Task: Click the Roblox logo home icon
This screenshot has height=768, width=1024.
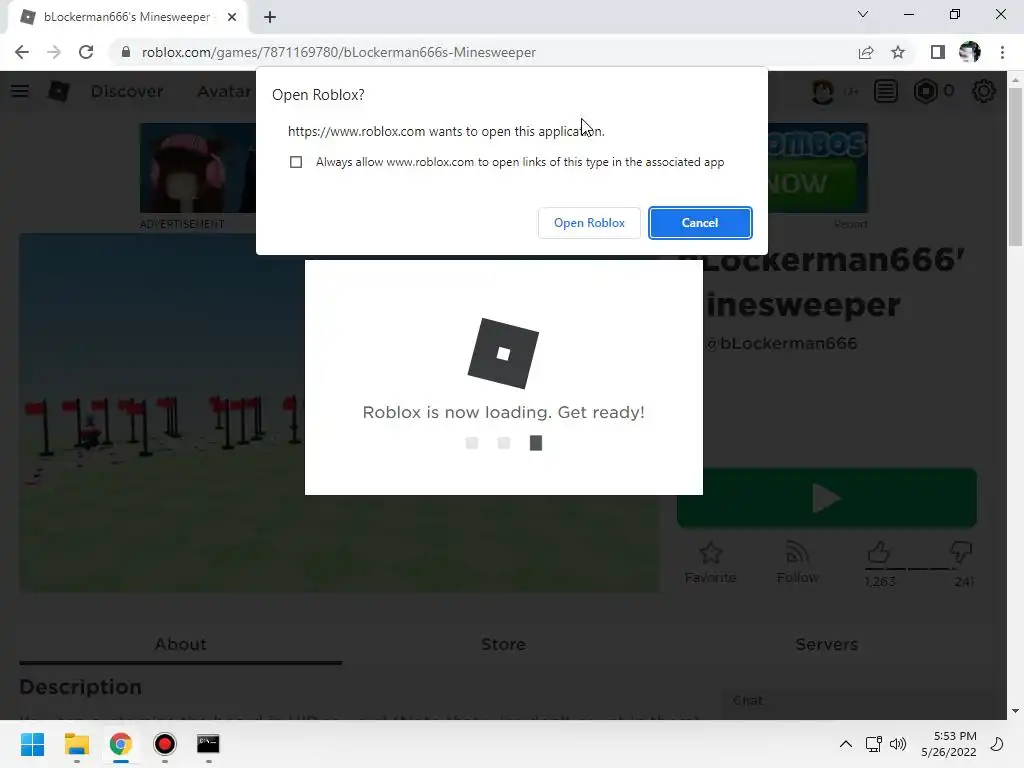Action: pos(59,91)
